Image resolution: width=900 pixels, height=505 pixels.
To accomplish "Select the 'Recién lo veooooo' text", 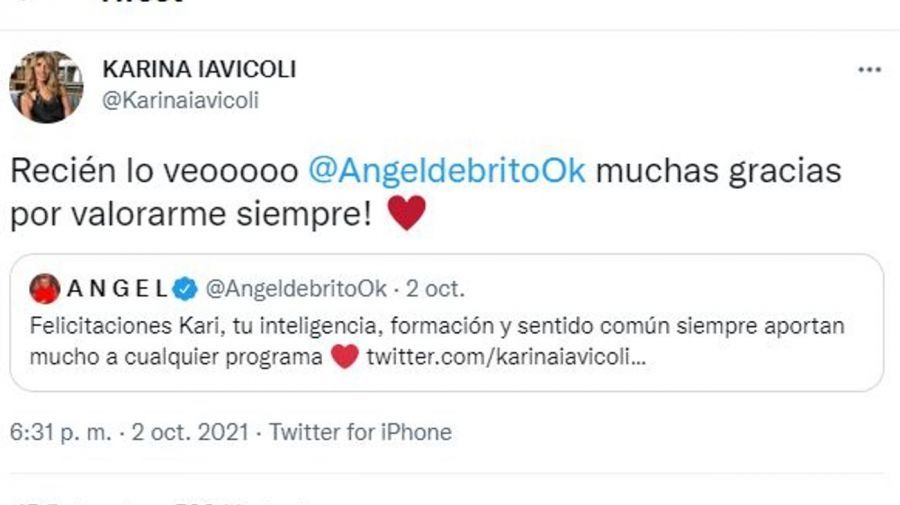I will [x=154, y=170].
